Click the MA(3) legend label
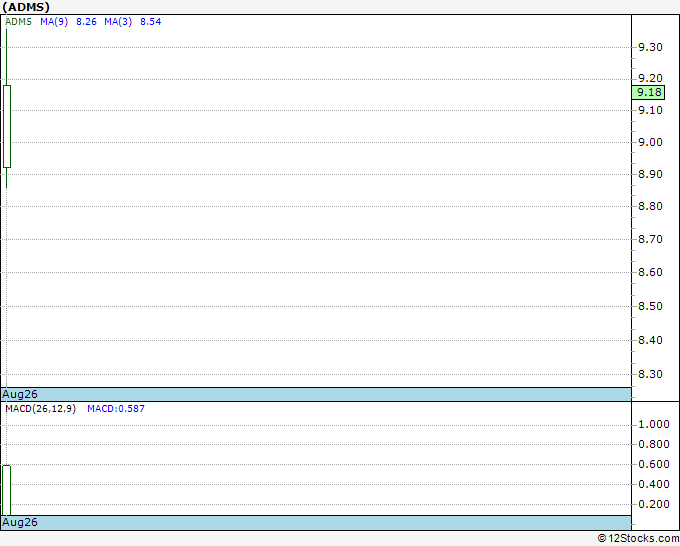The width and height of the screenshot is (680, 546). (x=118, y=22)
